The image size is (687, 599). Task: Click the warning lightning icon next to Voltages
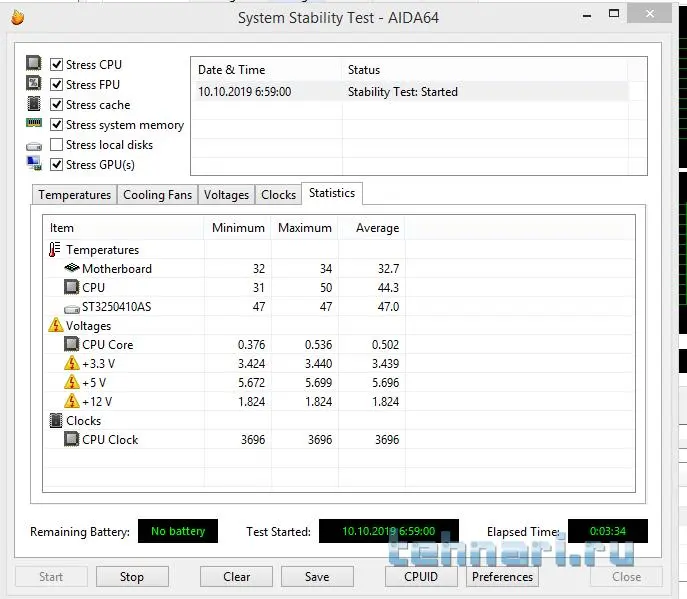(x=56, y=325)
